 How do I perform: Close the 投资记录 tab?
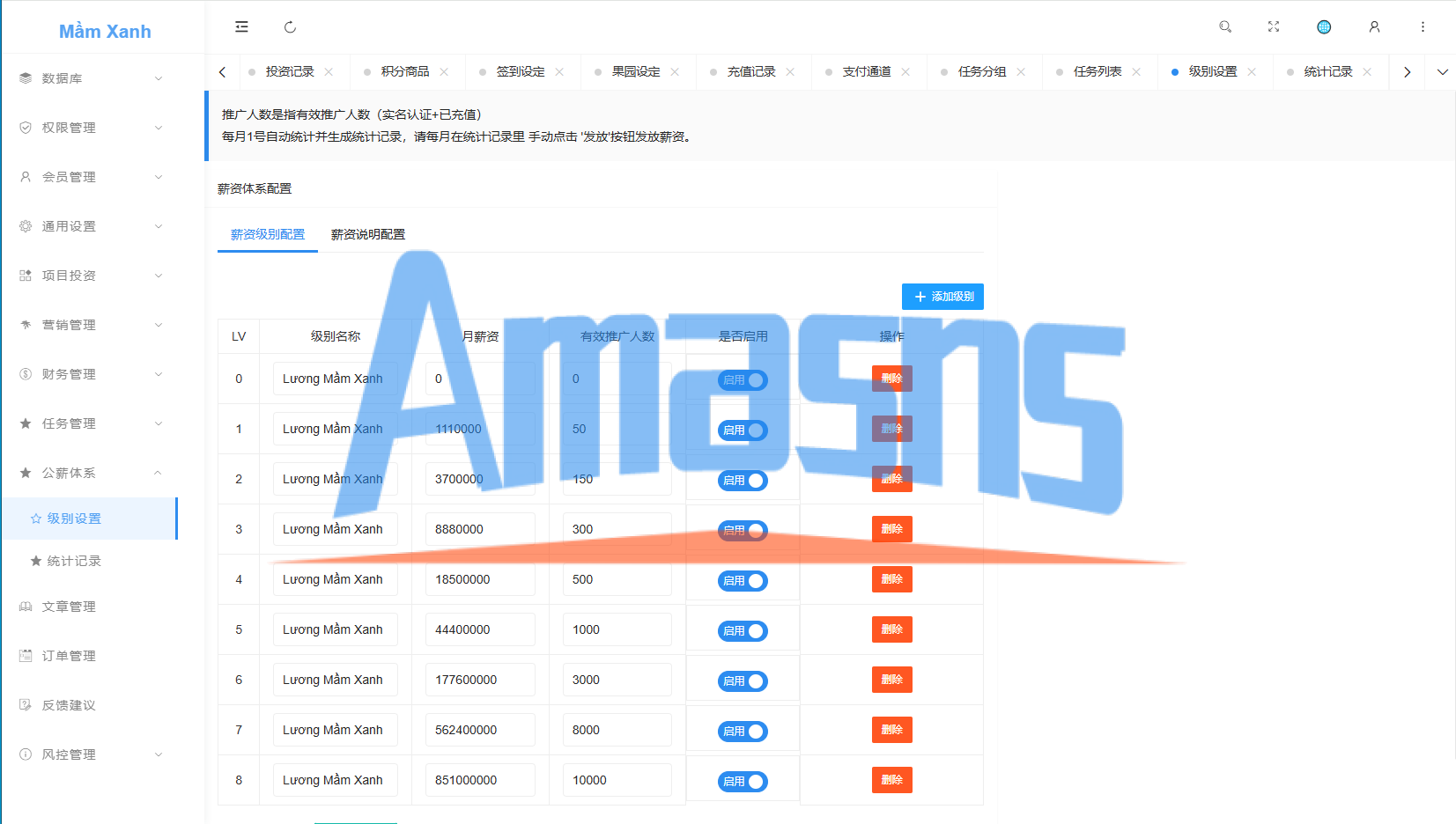click(329, 72)
